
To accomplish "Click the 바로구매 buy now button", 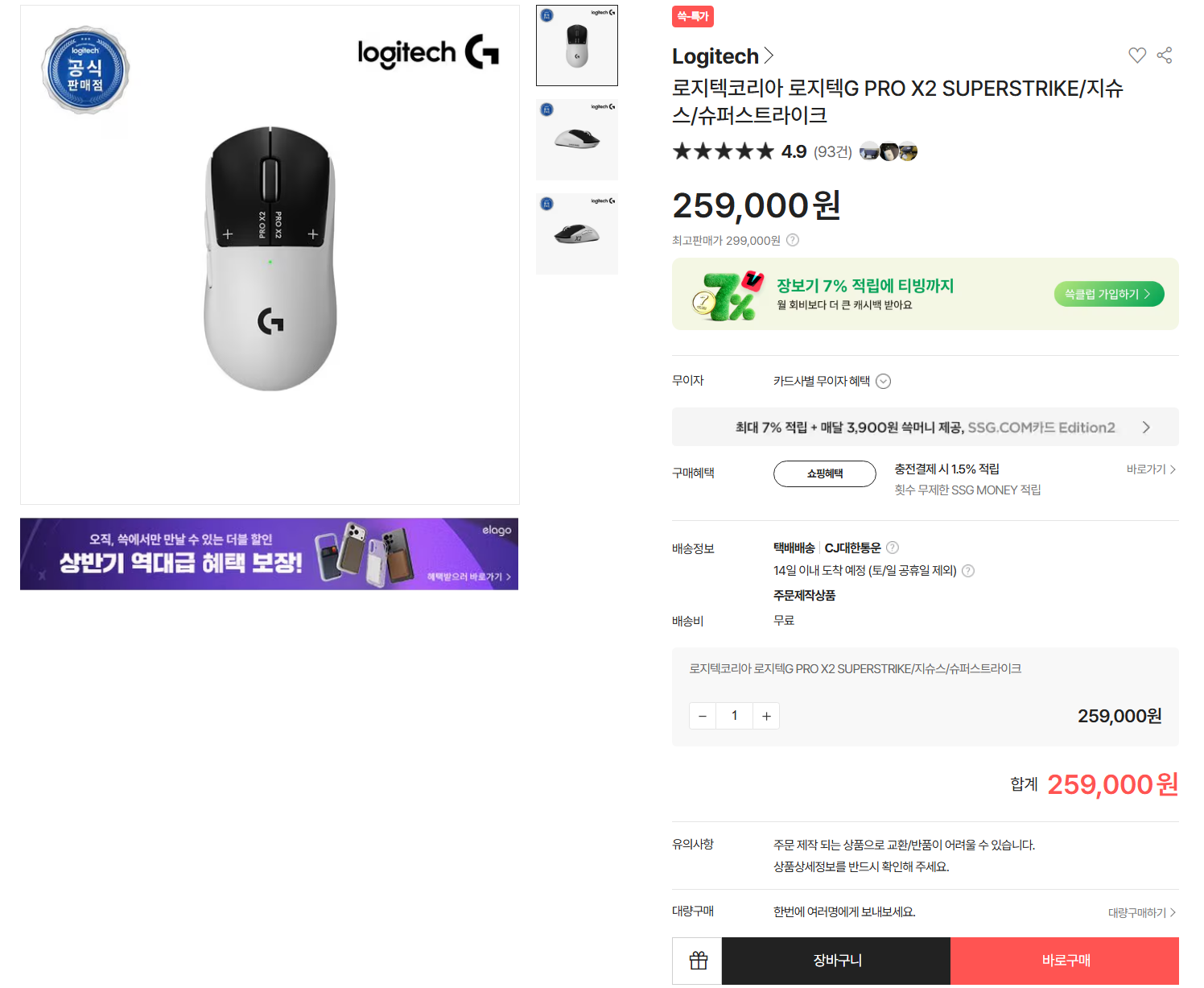I will tap(1065, 961).
